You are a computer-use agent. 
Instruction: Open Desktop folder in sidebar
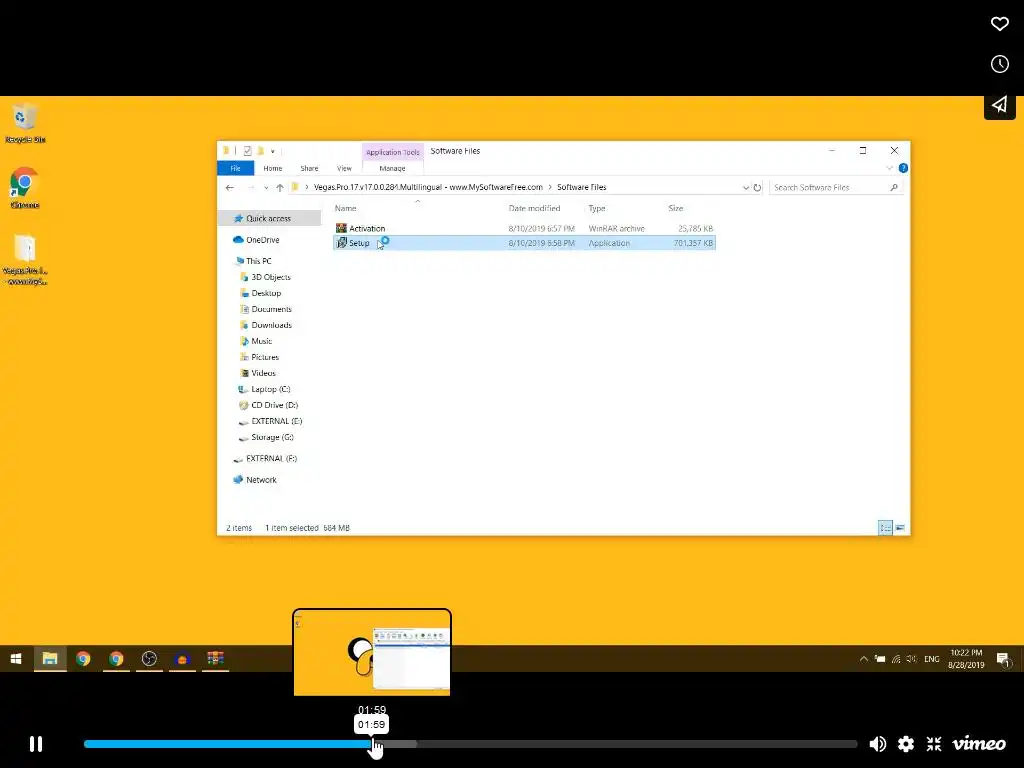point(266,293)
